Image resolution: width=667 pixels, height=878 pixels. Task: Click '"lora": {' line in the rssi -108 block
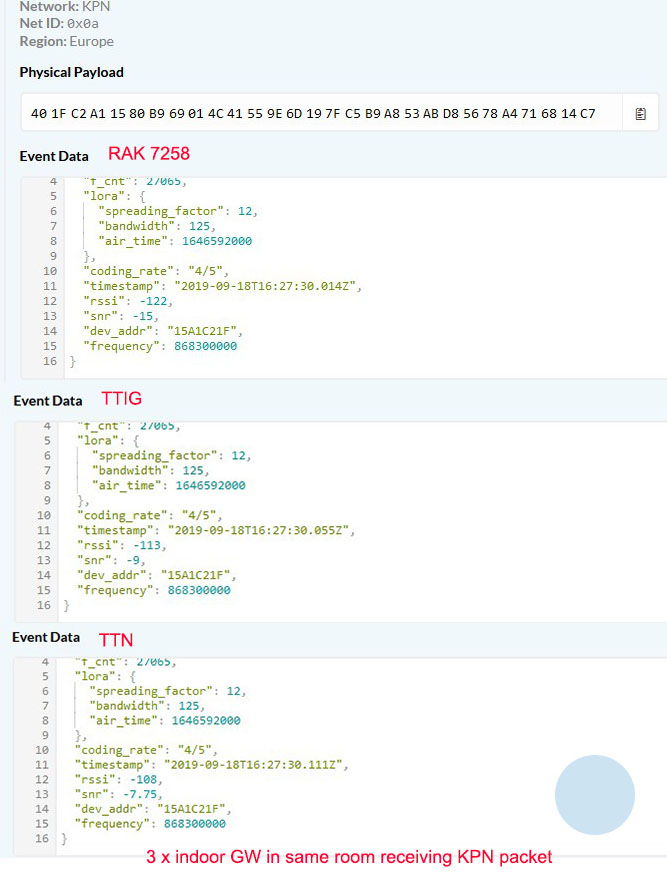(x=105, y=676)
